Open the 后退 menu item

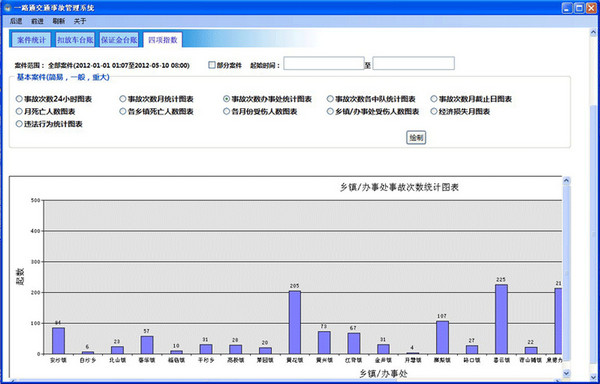pos(16,21)
